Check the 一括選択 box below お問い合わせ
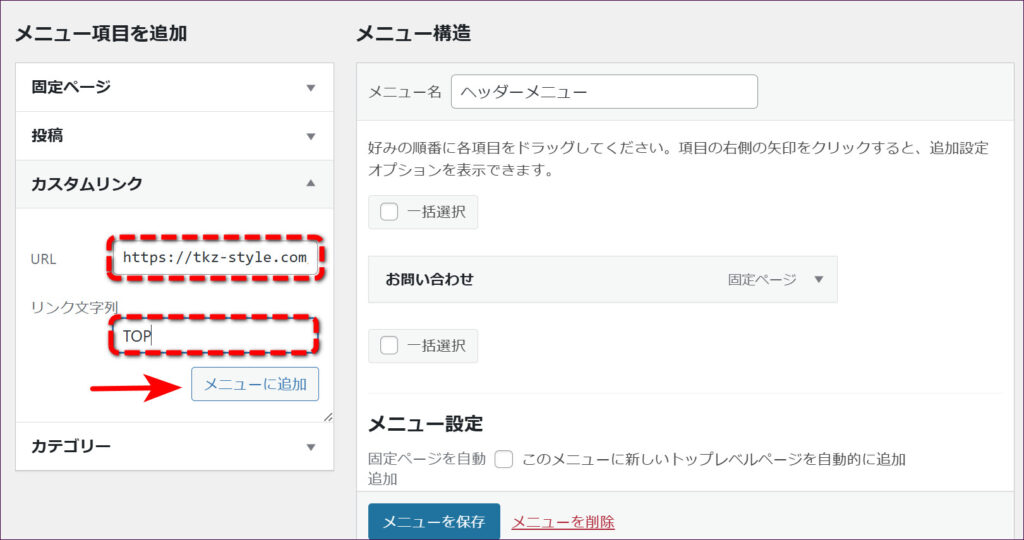1024x540 pixels. click(390, 345)
